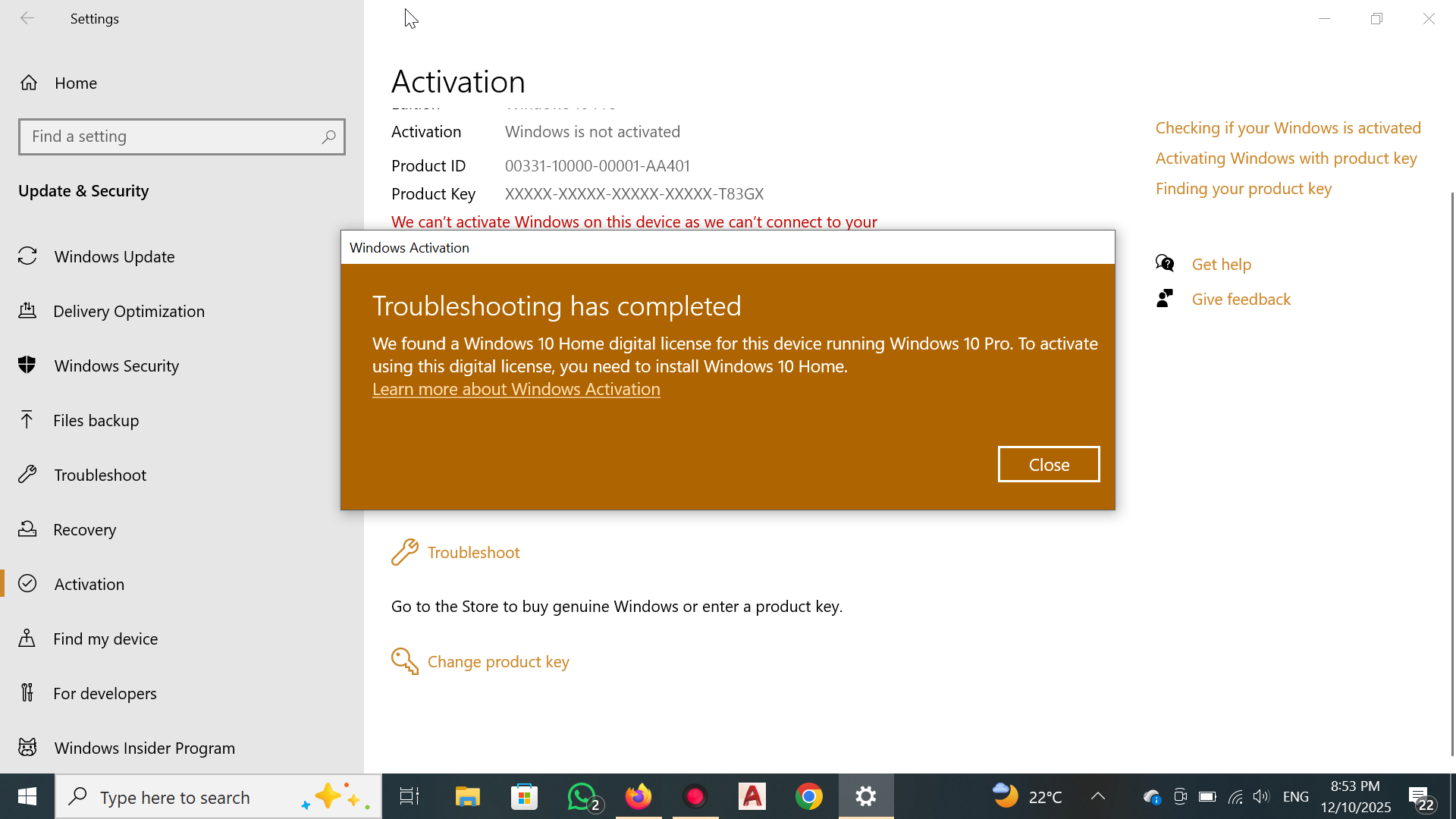Click the Windows Update sync icon

click(27, 256)
